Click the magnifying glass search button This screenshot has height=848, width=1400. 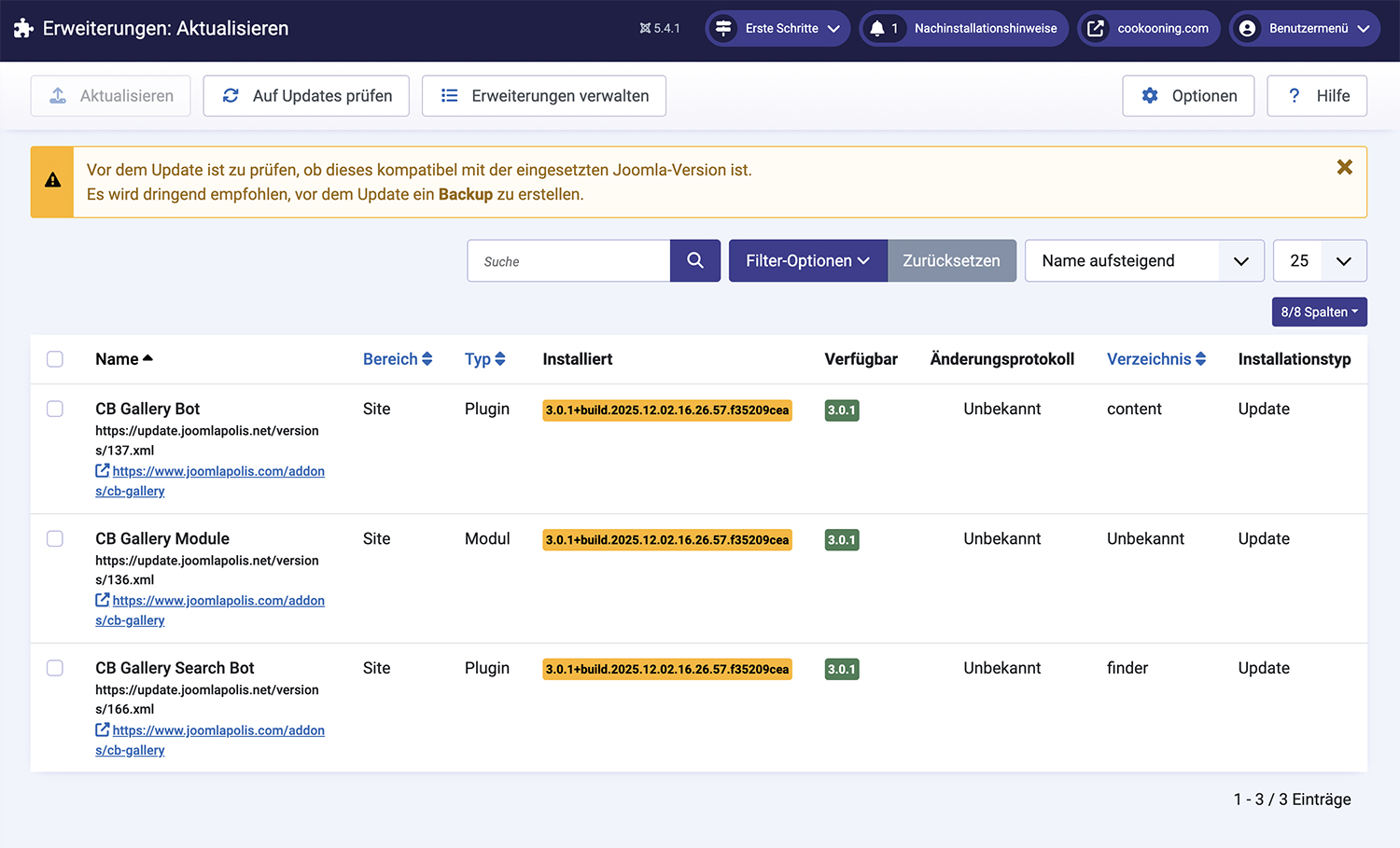click(695, 261)
